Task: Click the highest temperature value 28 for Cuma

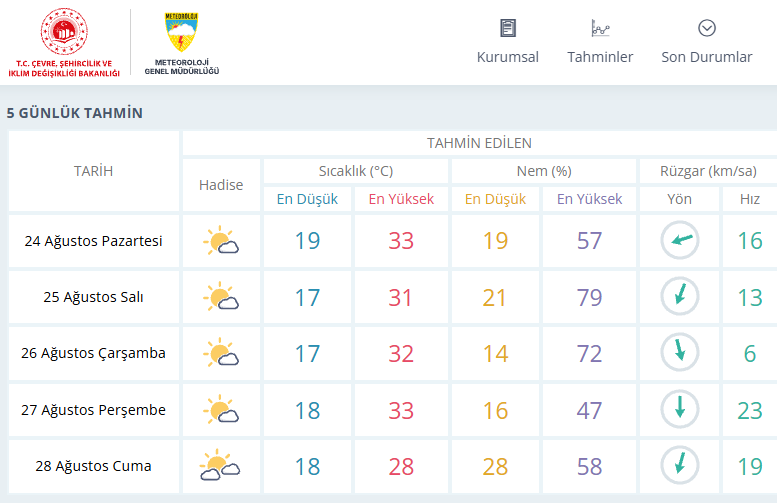Action: pyautogui.click(x=401, y=466)
